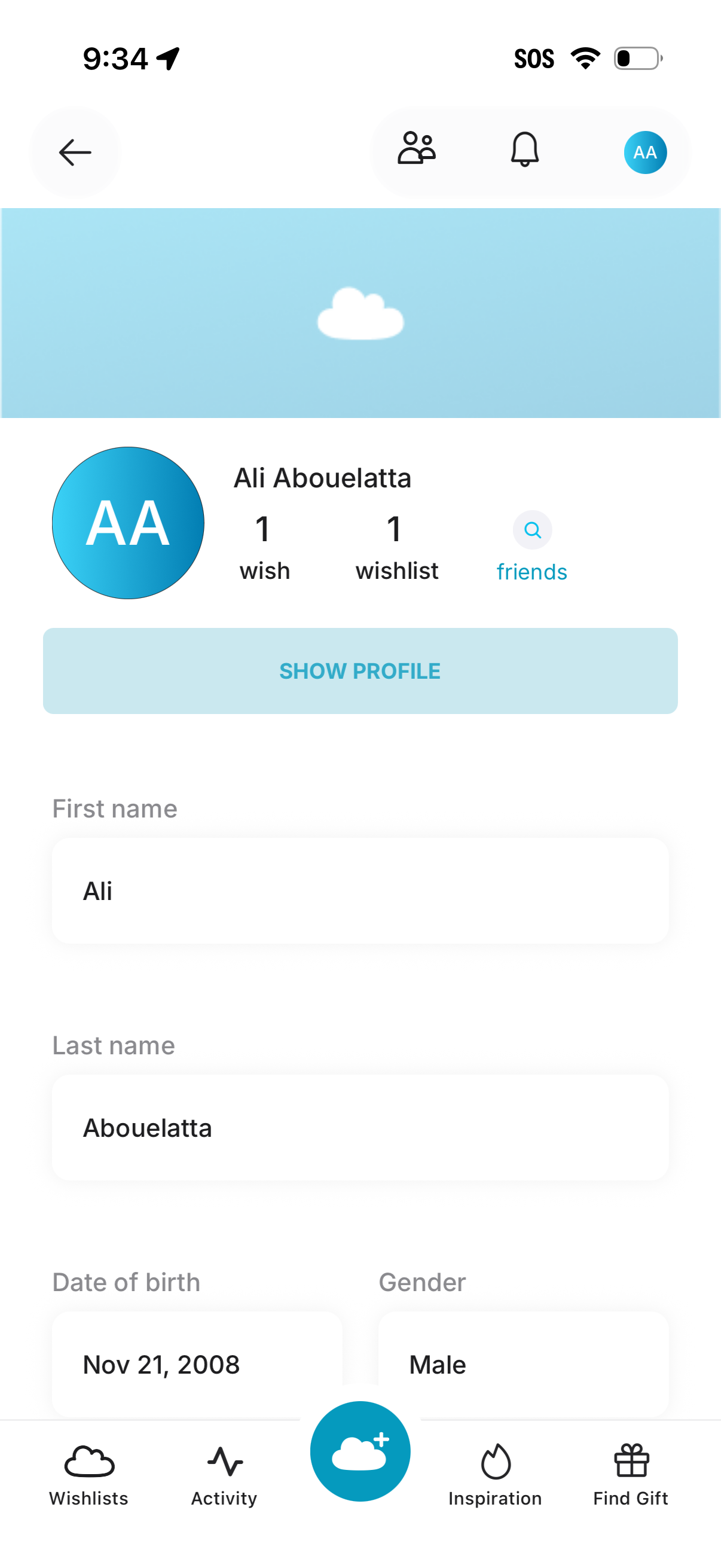Tap the sky-blue cover banner image
This screenshot has height=1568, width=721.
click(x=360, y=312)
